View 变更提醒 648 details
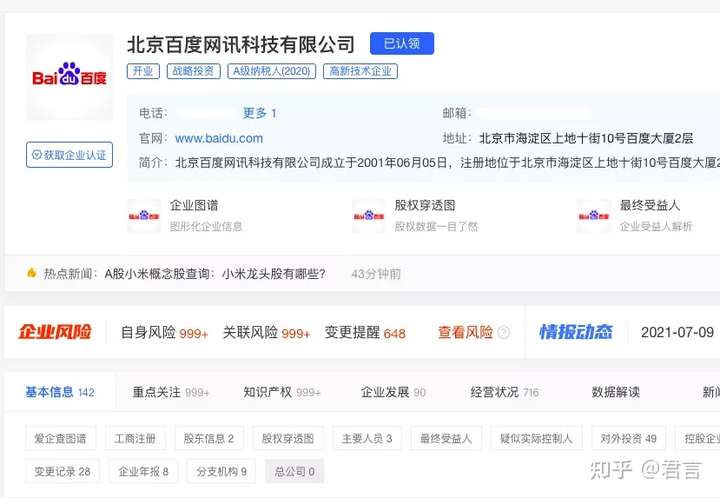Screen dimensions: 720x498 pos(365,332)
